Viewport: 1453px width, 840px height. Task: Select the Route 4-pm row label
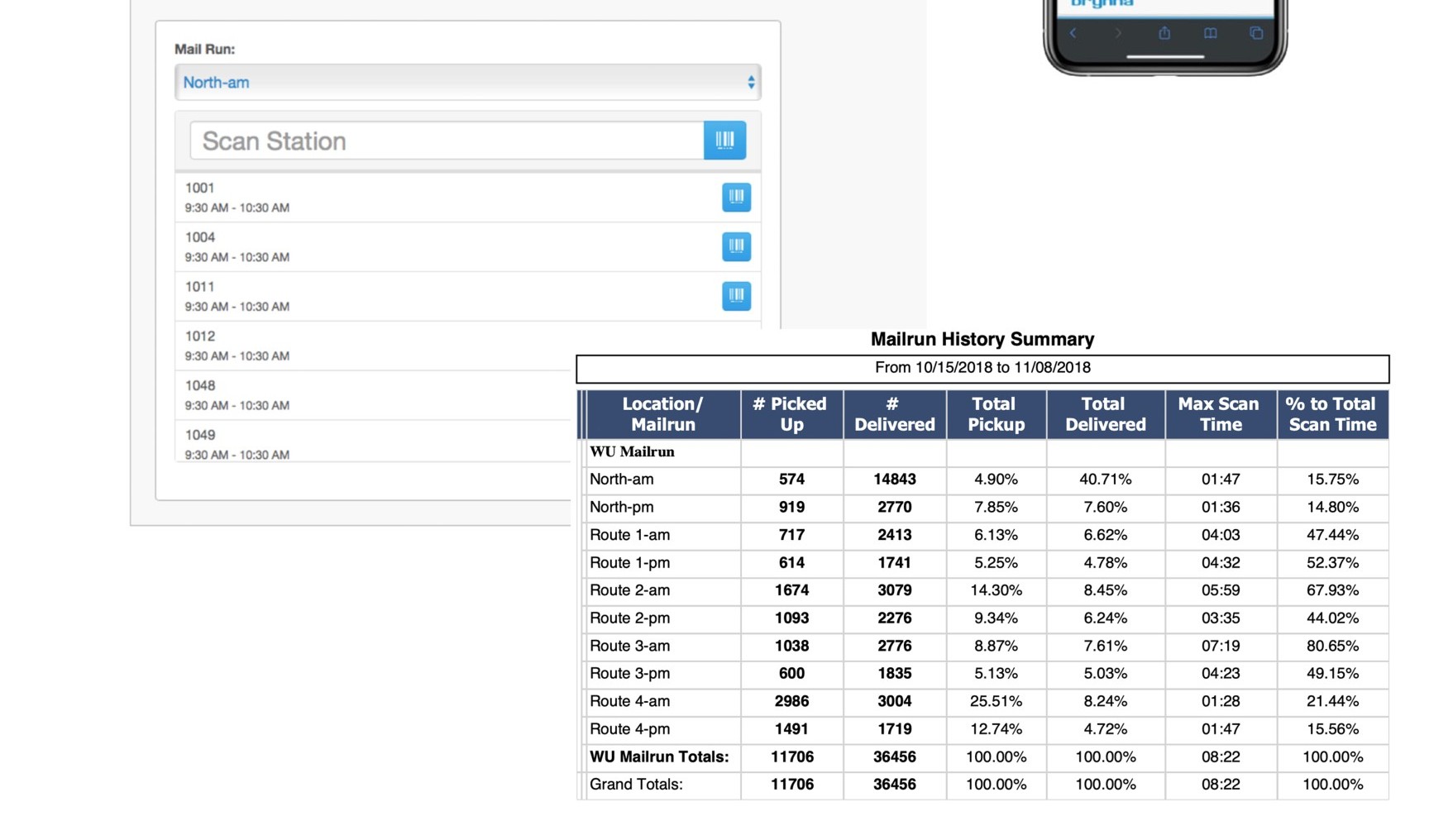(x=629, y=729)
